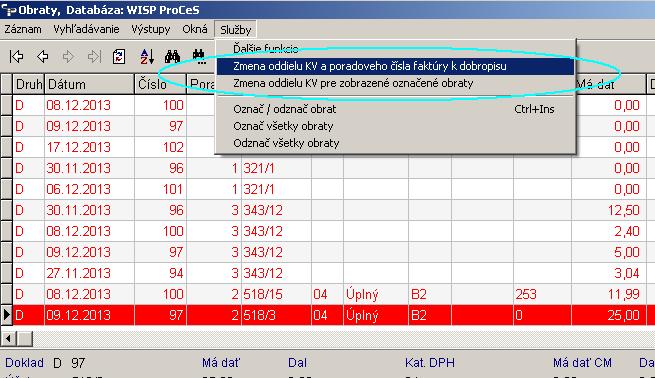The image size is (655, 378).
Task: Choose Odznač všetky obraty
Action: (395, 143)
